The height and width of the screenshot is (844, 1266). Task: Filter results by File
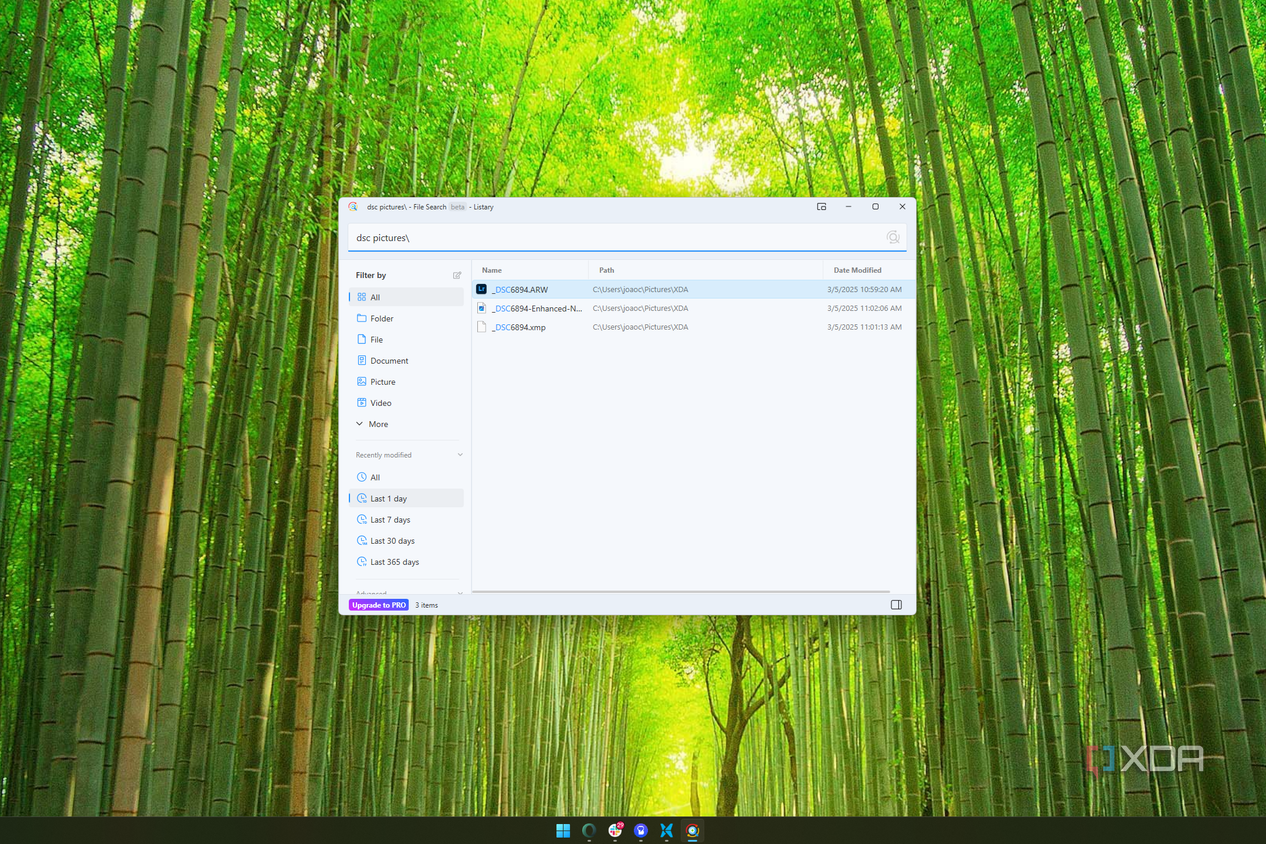pyautogui.click(x=406, y=339)
